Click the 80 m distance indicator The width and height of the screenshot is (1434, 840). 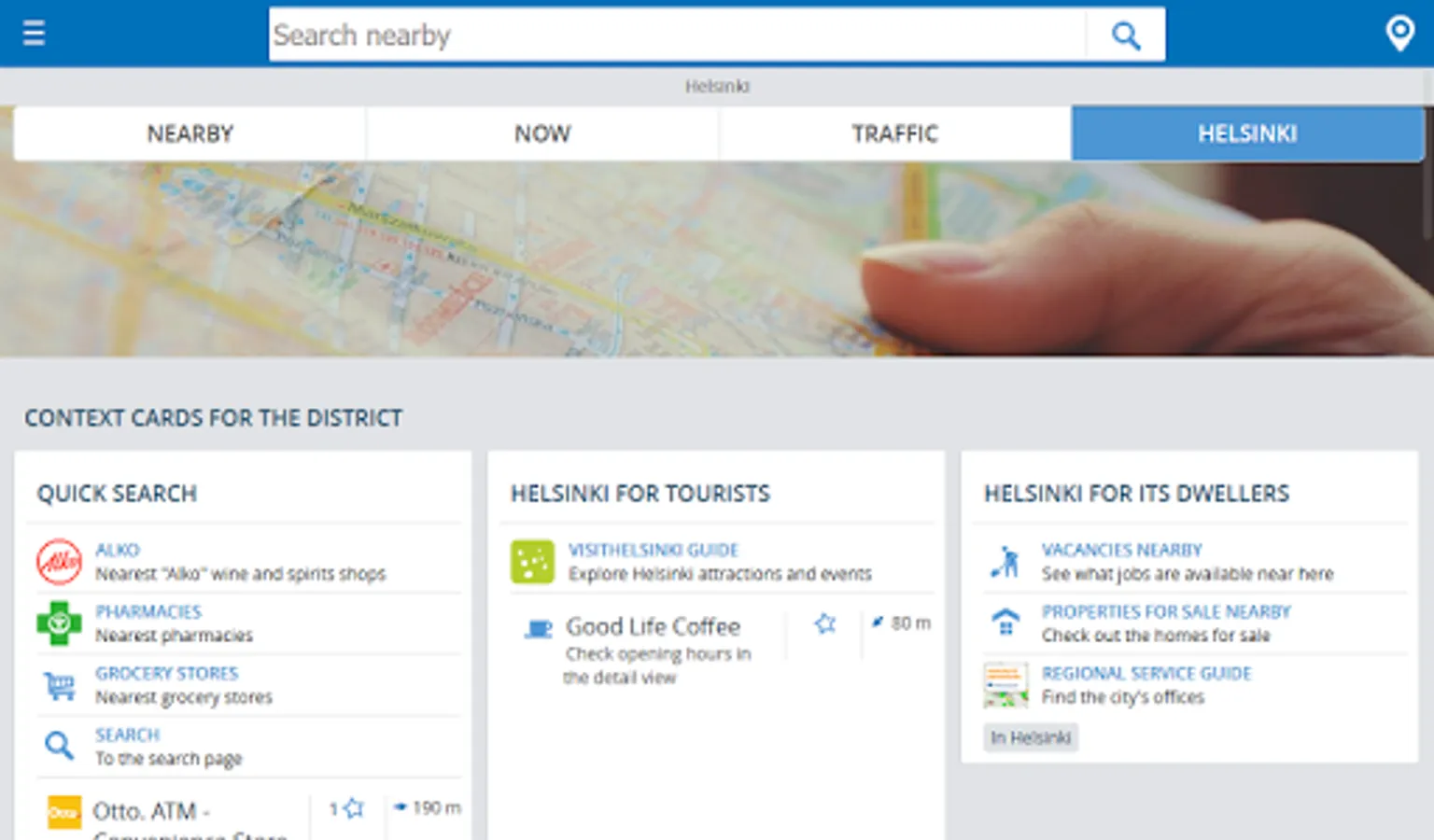901,623
